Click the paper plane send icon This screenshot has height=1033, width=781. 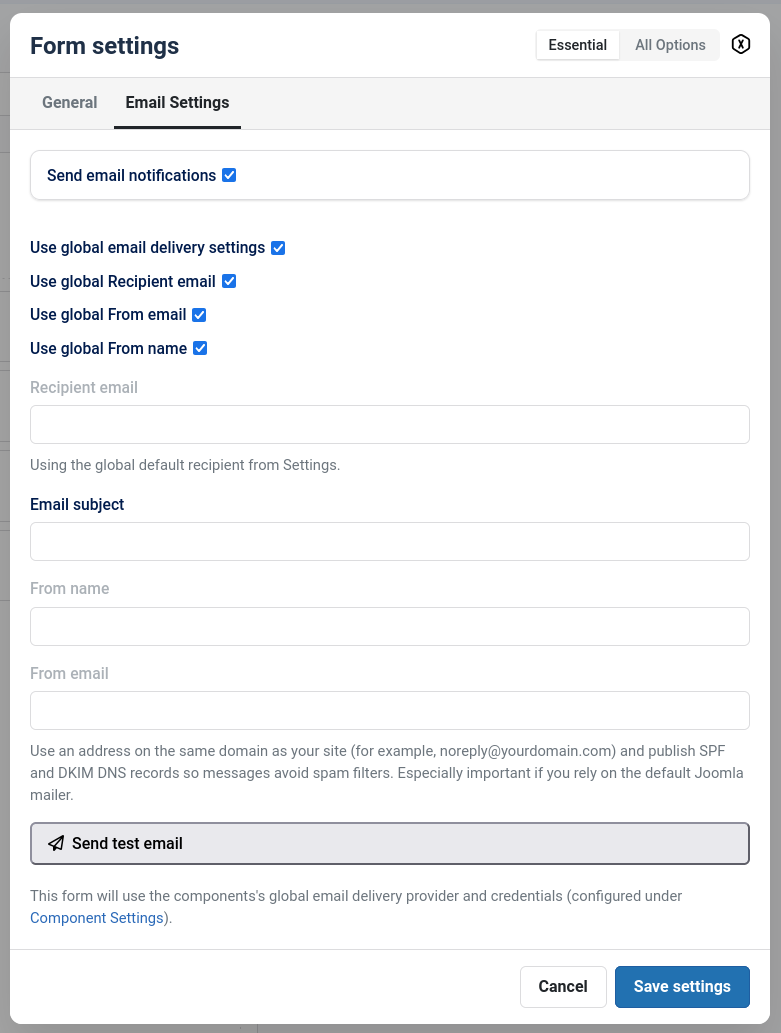[55, 843]
